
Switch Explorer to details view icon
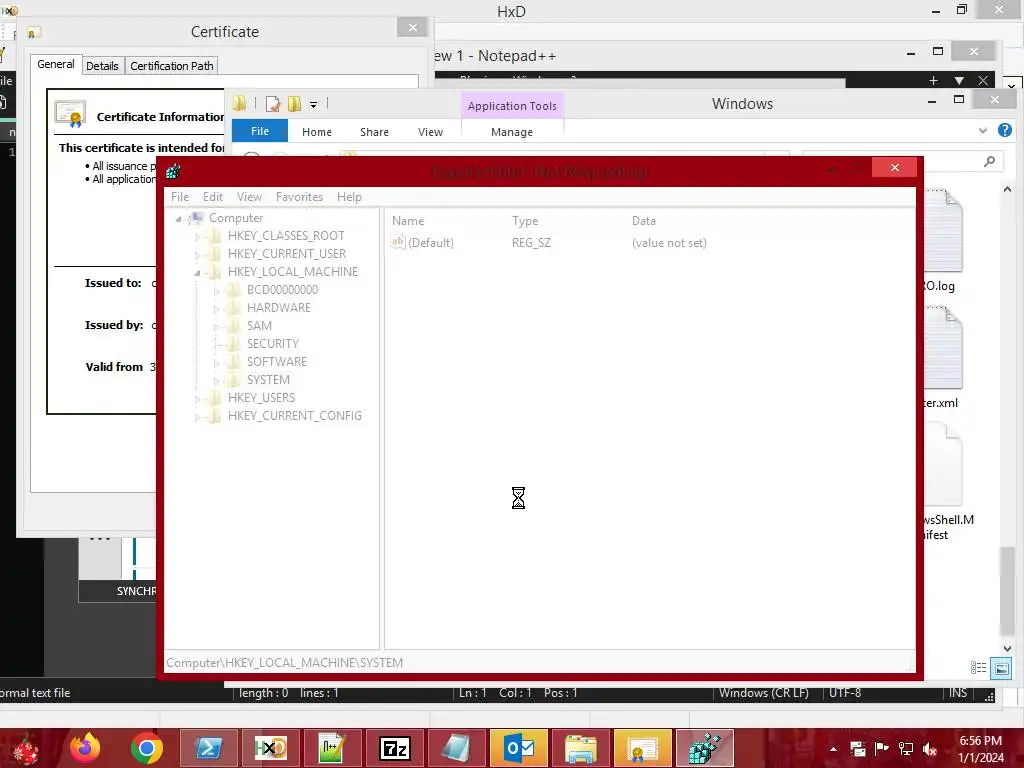tap(978, 667)
